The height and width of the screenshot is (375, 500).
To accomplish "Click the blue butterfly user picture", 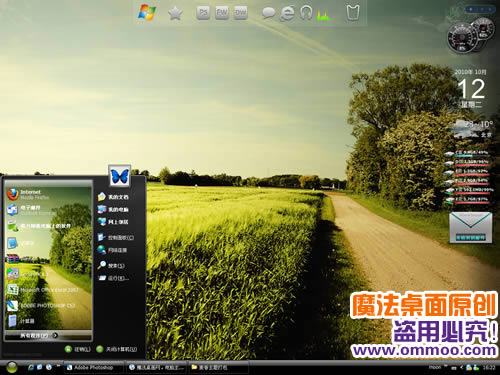I will (x=119, y=176).
